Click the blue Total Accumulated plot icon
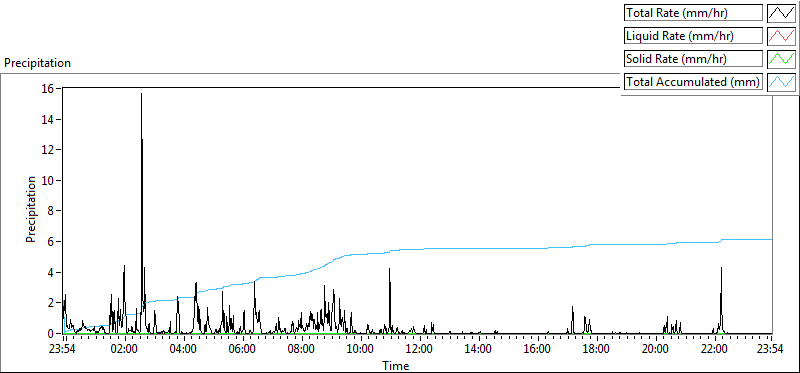 (x=781, y=81)
